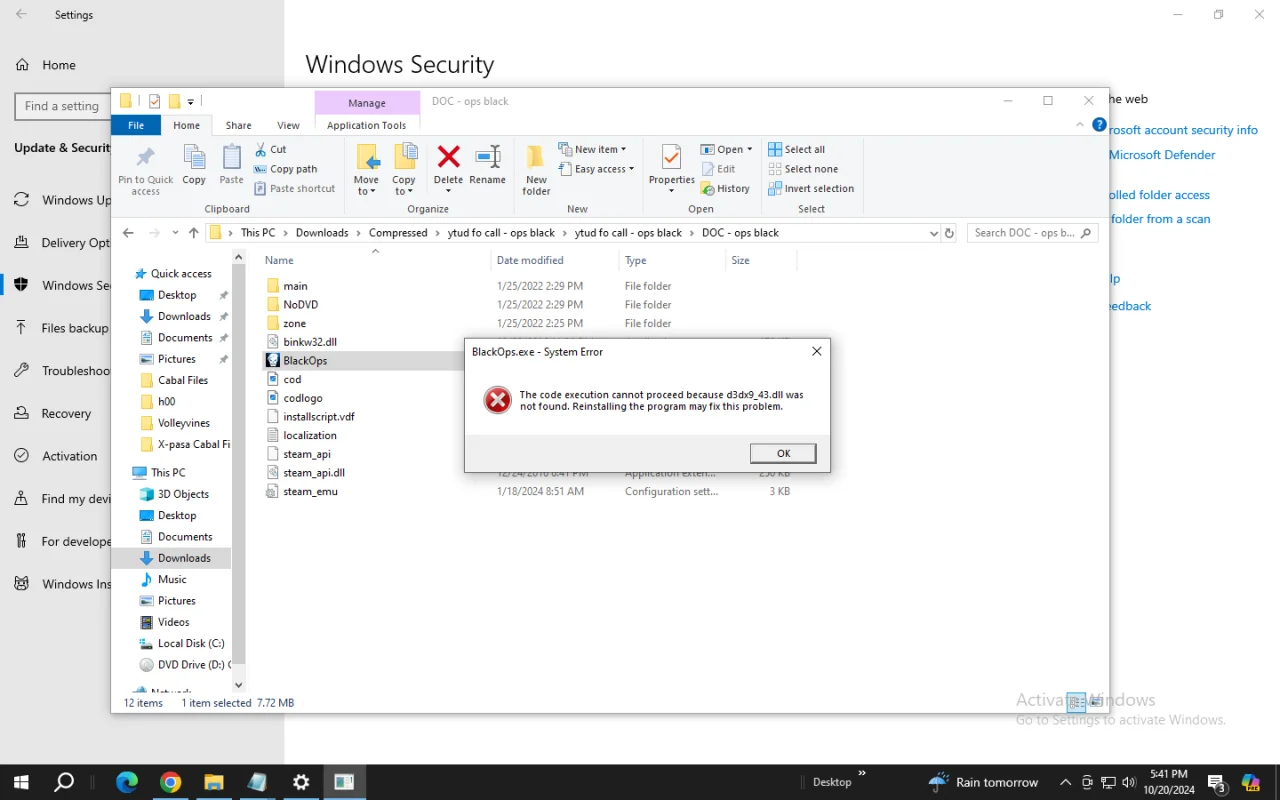The height and width of the screenshot is (800, 1280).
Task: Go back using Explorer's Back arrow
Action: tap(128, 233)
